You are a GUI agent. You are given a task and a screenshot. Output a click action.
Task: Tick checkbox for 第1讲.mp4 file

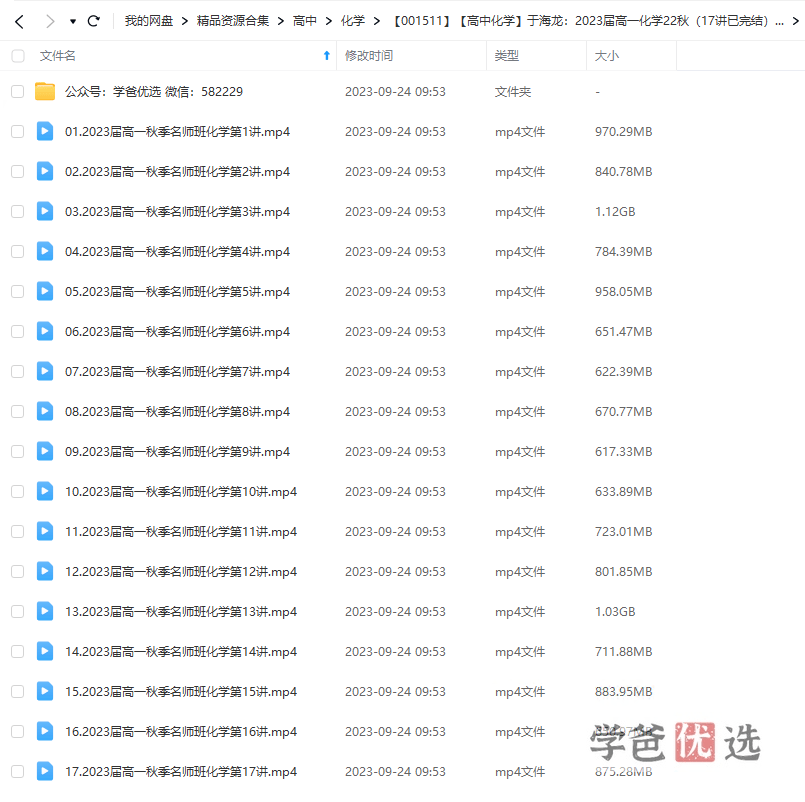pos(18,131)
